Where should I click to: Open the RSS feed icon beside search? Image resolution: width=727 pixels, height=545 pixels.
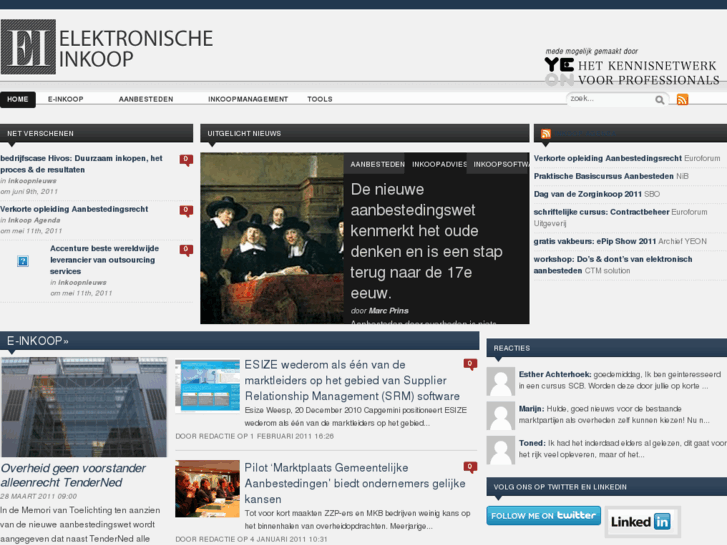coord(682,99)
